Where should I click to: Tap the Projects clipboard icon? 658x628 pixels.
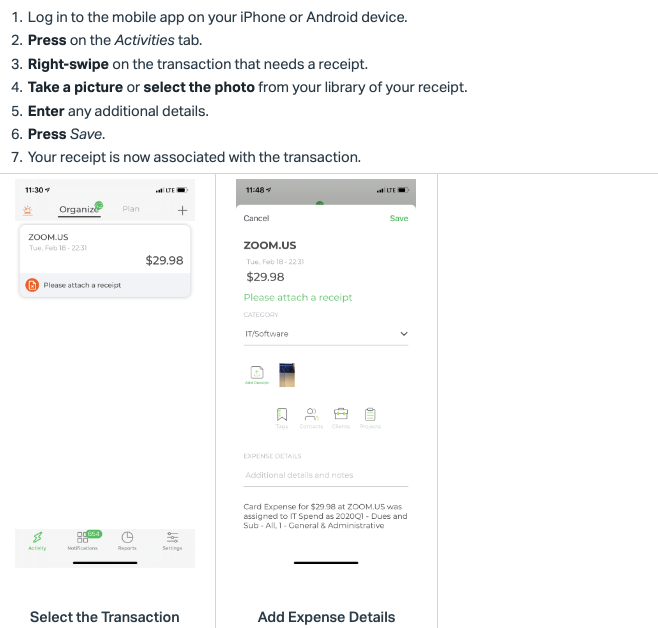click(370, 418)
